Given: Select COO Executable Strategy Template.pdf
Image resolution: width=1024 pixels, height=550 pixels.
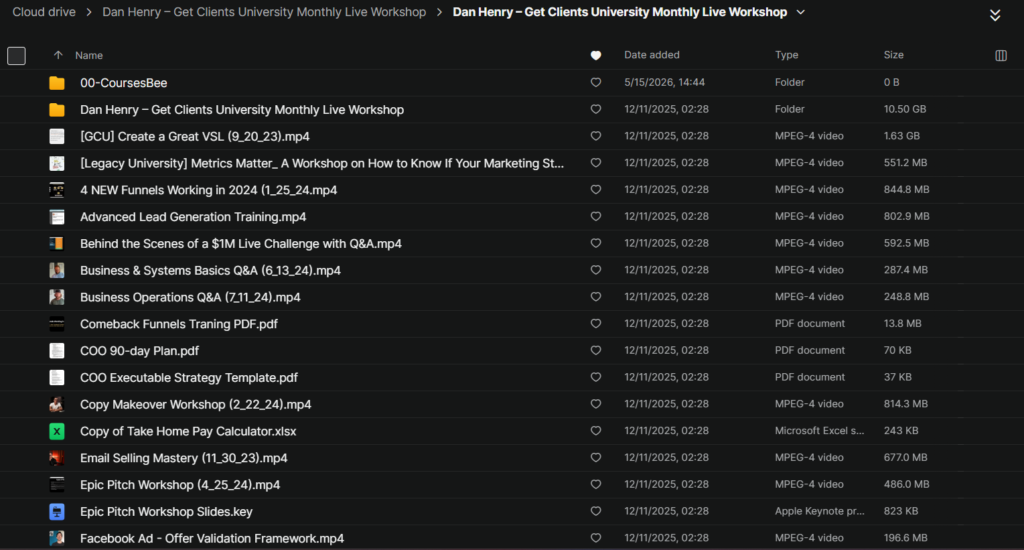Looking at the screenshot, I should point(189,378).
